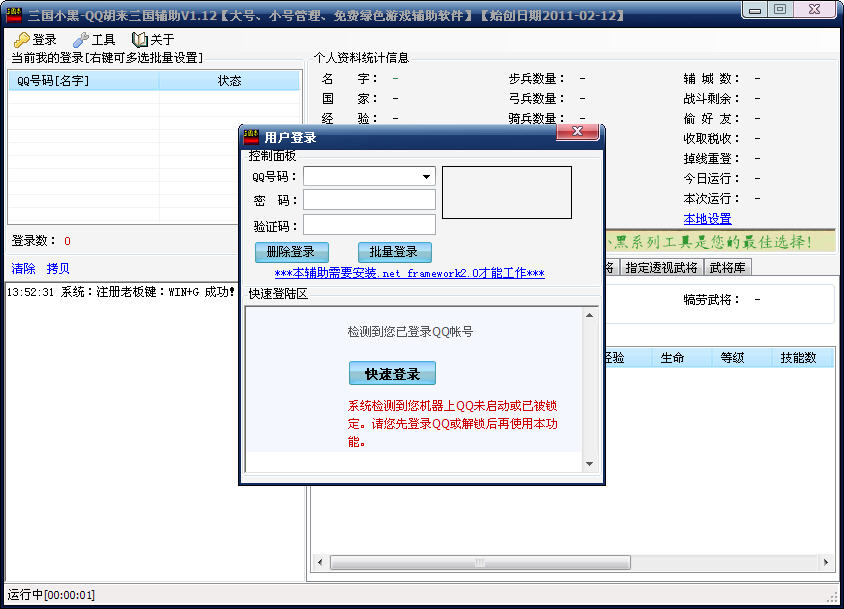Click the 用户登录 dialog title icon
Viewport: 844px width, 609px height.
point(251,137)
